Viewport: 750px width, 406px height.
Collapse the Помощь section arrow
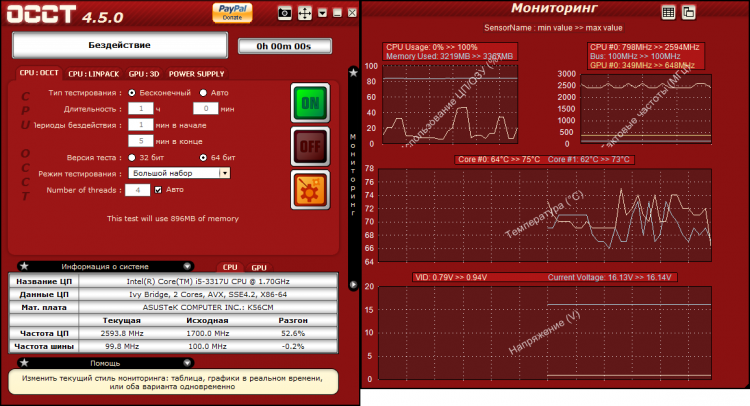click(187, 363)
